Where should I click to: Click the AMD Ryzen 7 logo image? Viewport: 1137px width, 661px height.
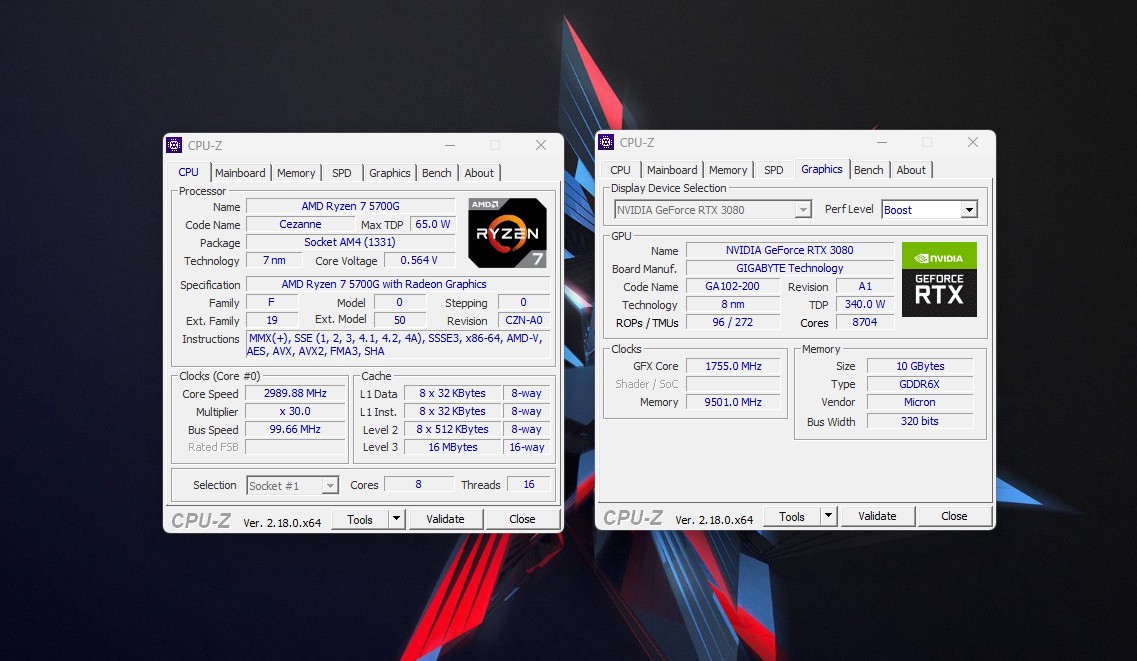(x=508, y=233)
